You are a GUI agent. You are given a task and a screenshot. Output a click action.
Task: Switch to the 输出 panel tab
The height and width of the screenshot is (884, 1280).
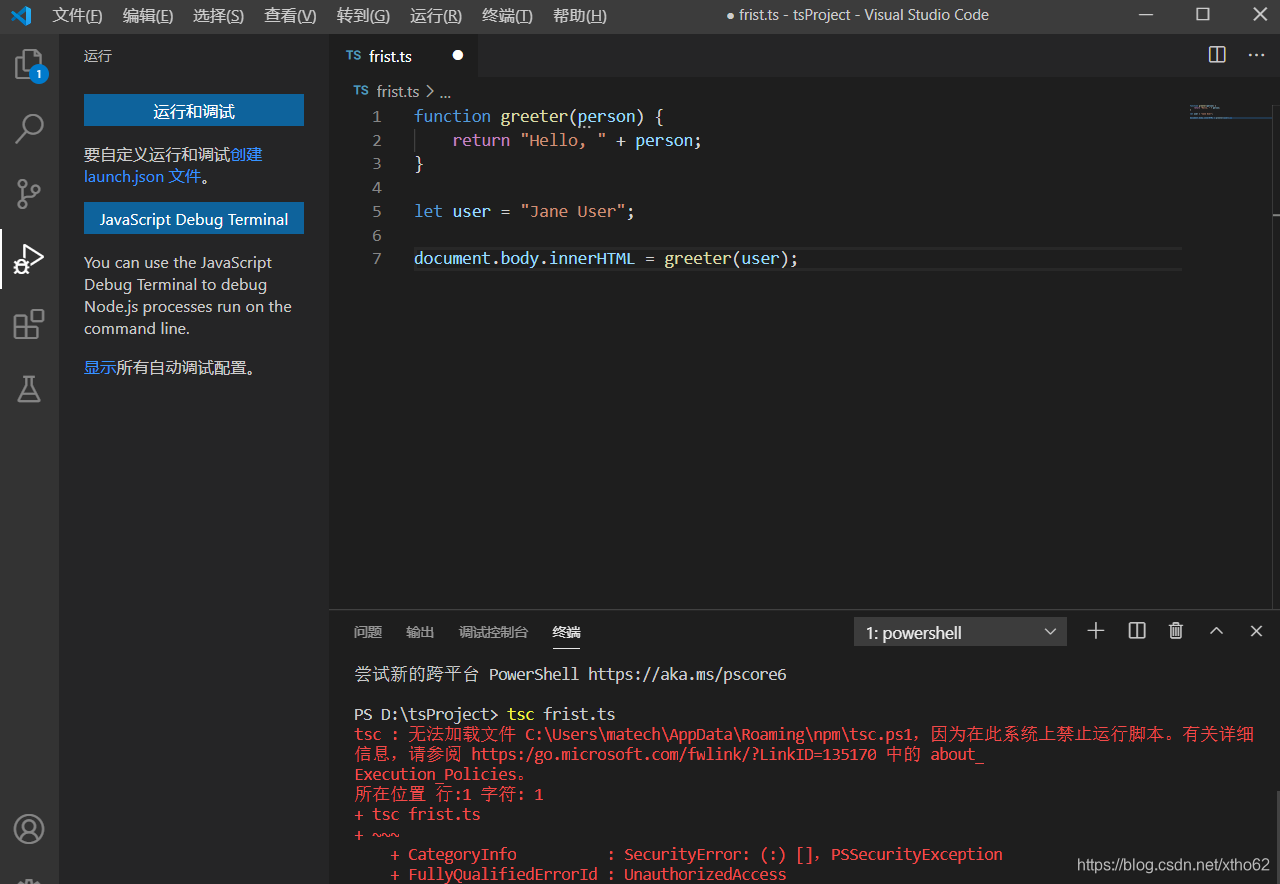420,632
